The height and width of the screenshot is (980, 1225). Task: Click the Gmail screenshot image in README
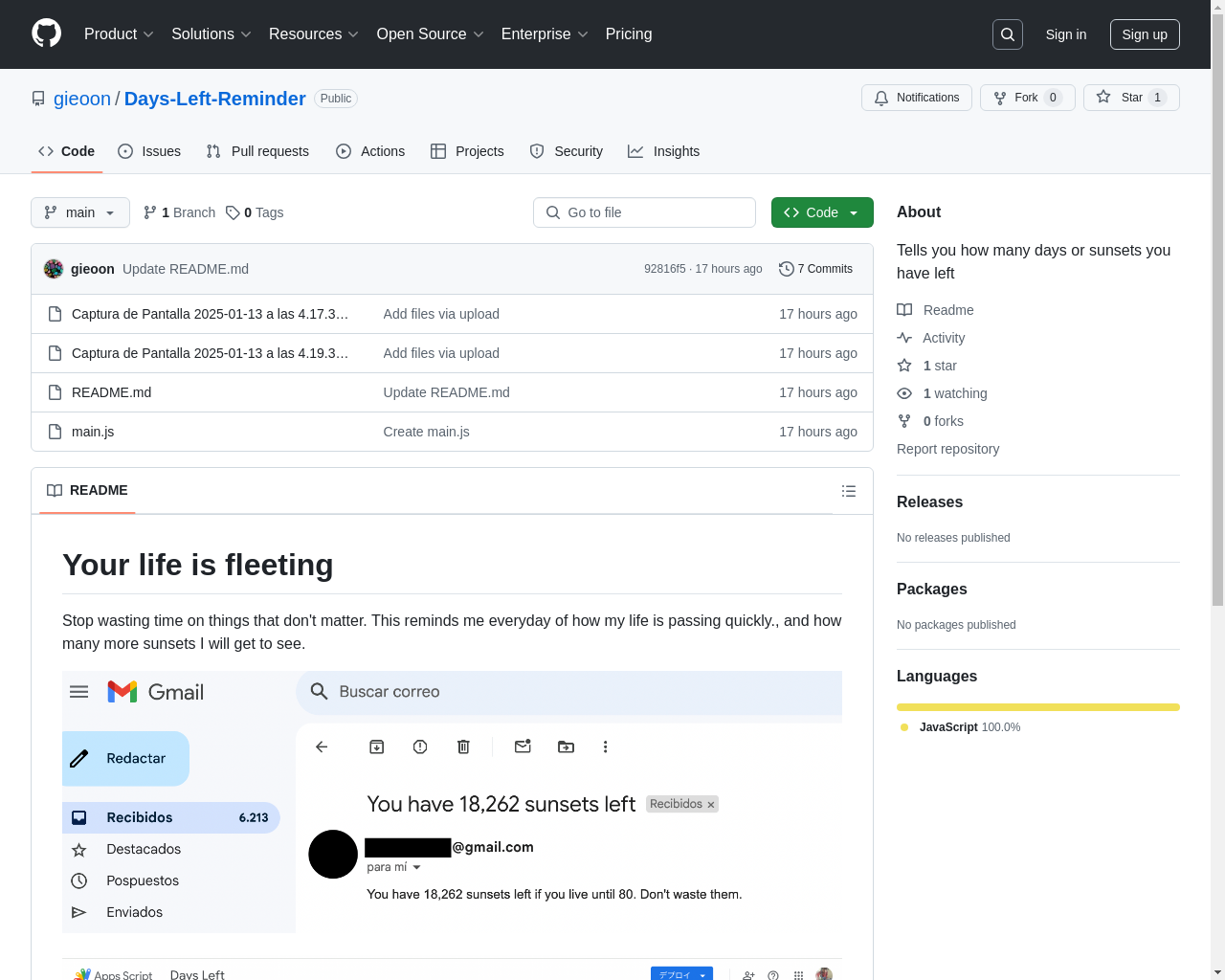tap(452, 802)
